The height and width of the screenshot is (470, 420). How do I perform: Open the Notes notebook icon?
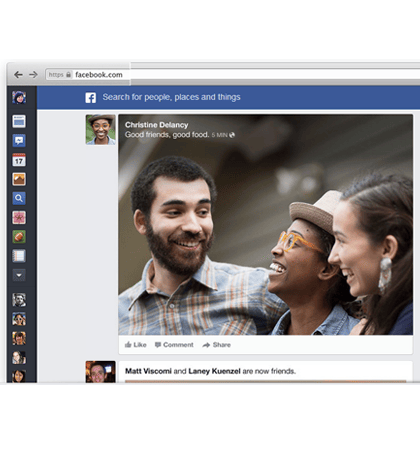click(19, 256)
